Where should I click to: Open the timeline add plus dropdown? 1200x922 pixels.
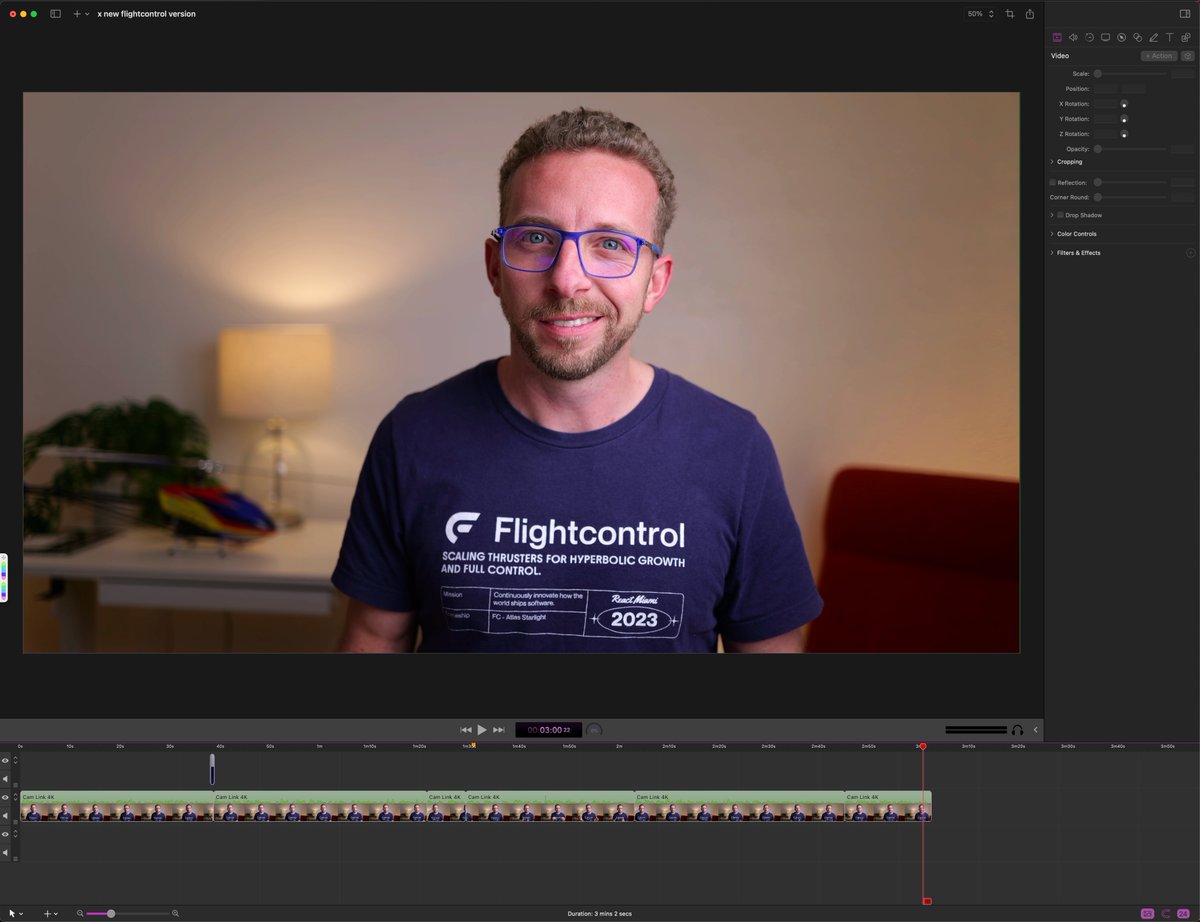coord(50,914)
